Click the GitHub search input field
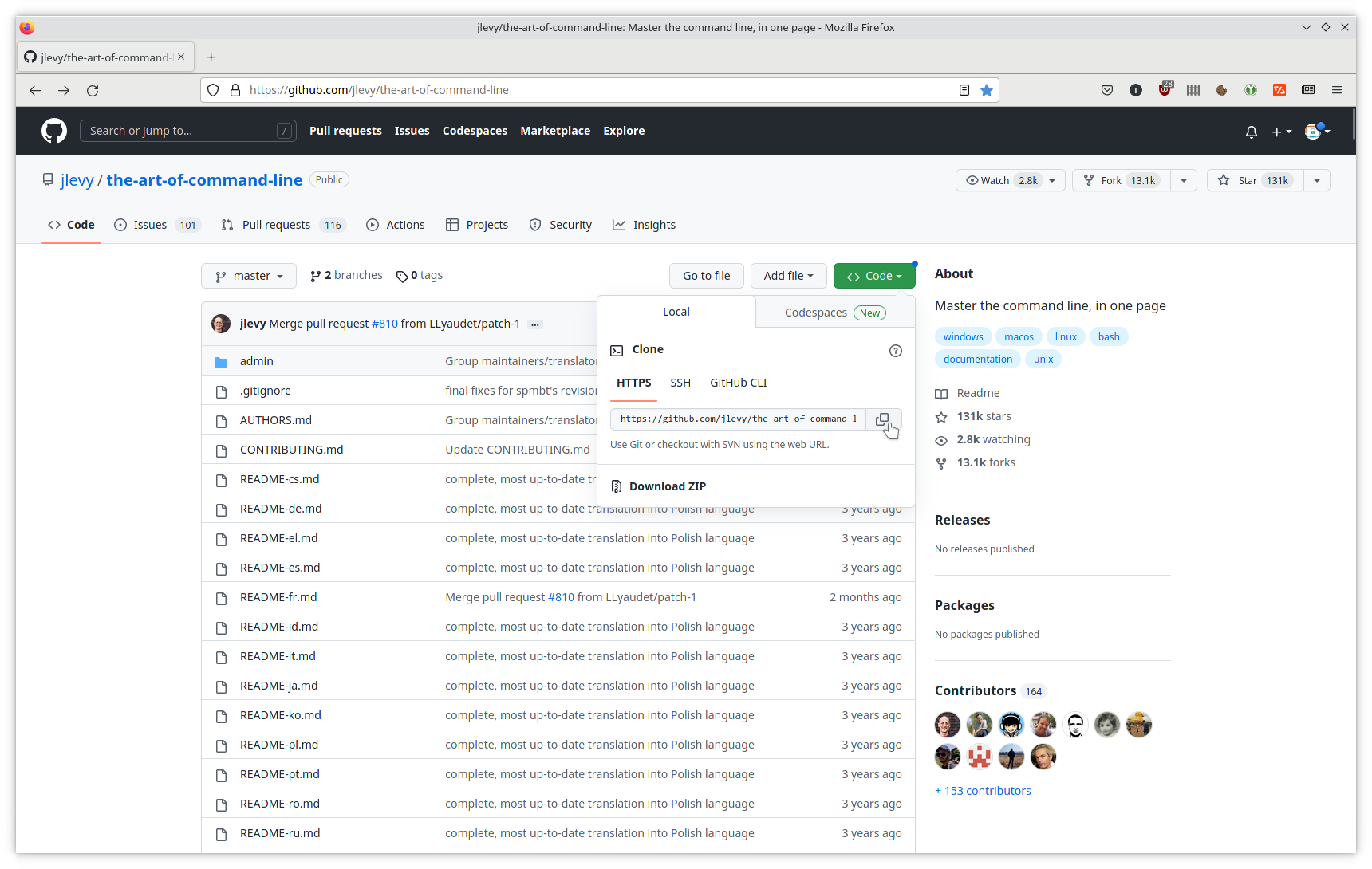The height and width of the screenshot is (869, 1372). (x=182, y=131)
